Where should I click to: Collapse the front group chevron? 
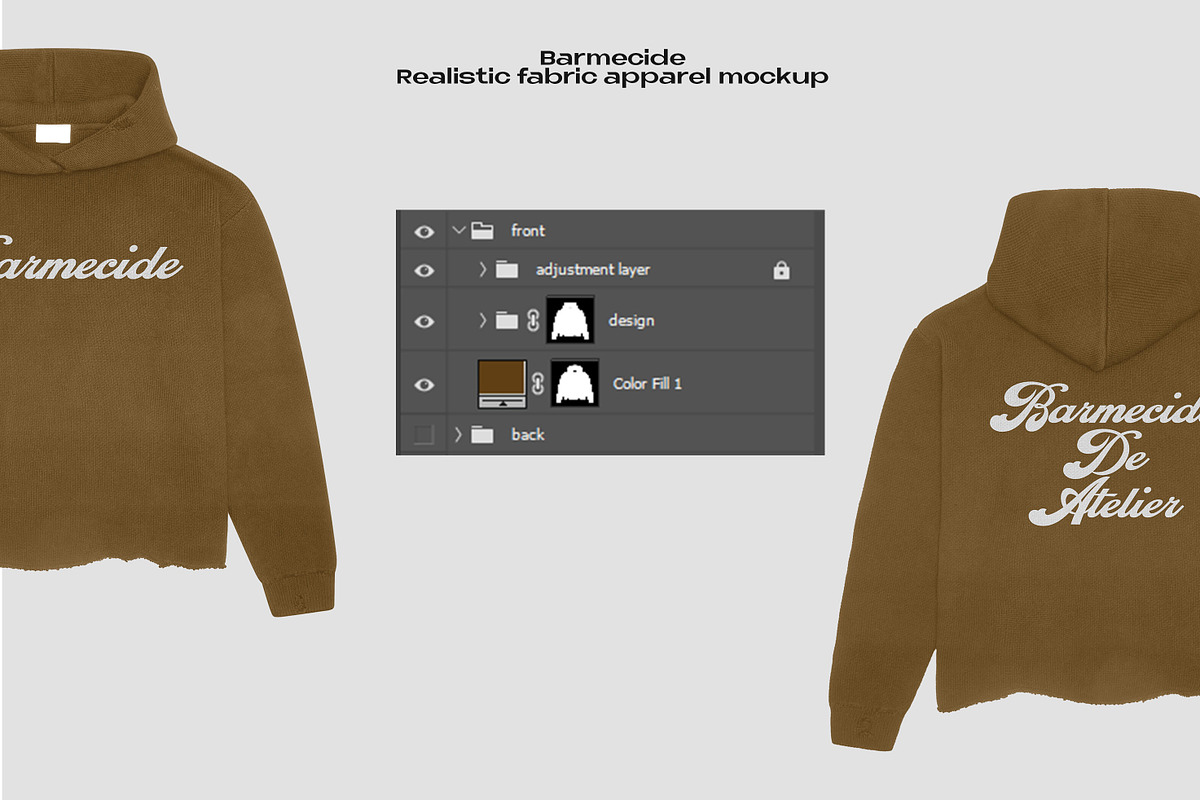click(459, 231)
